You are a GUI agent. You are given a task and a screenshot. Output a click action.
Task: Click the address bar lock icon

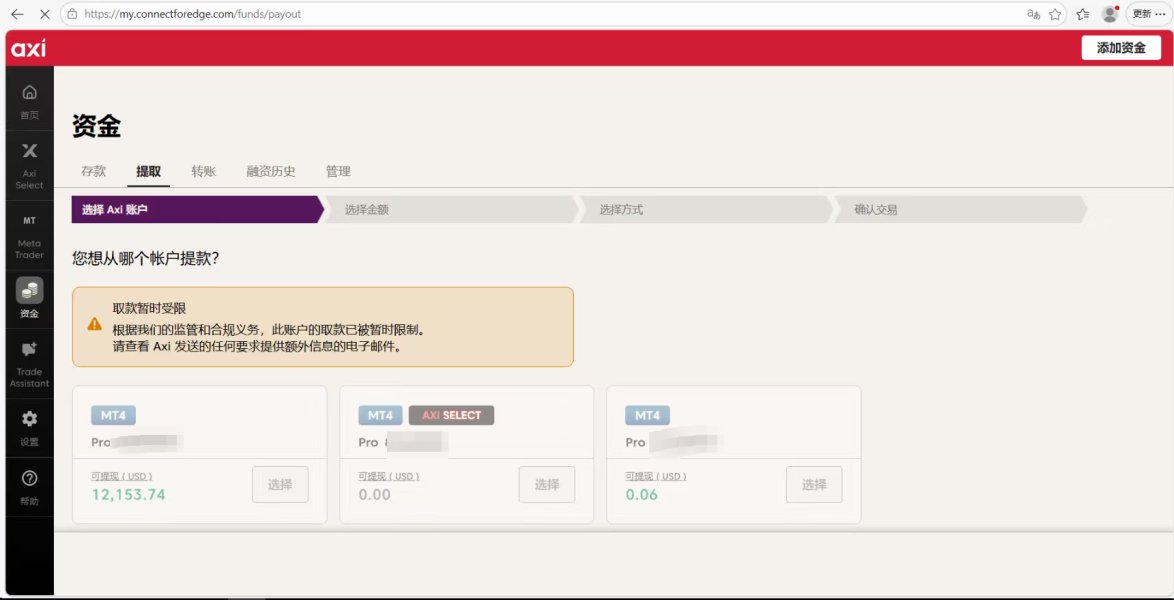[72, 13]
